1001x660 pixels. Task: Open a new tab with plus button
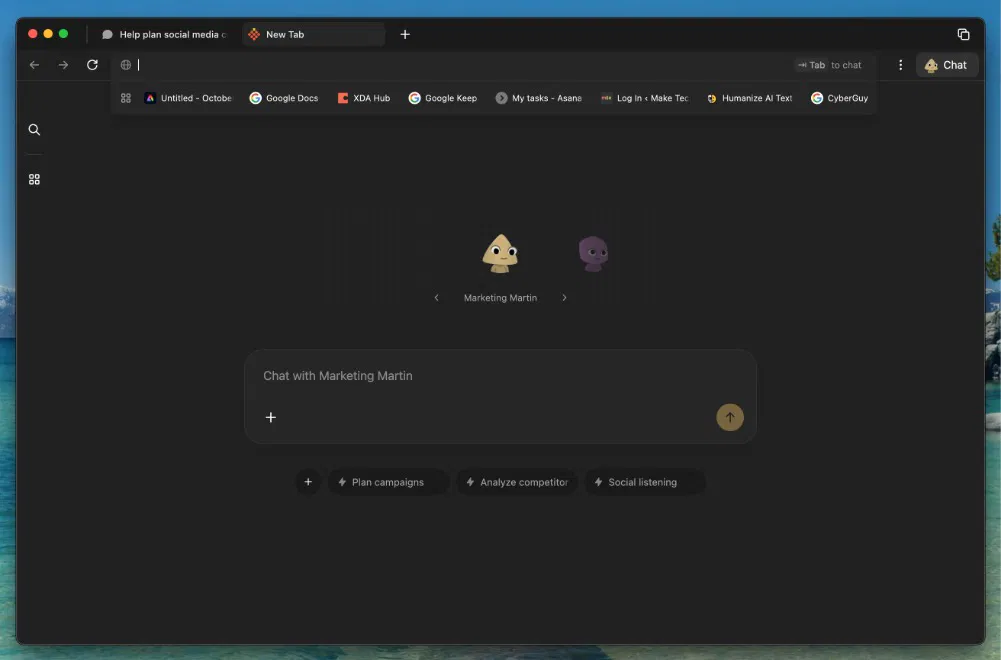tap(405, 34)
